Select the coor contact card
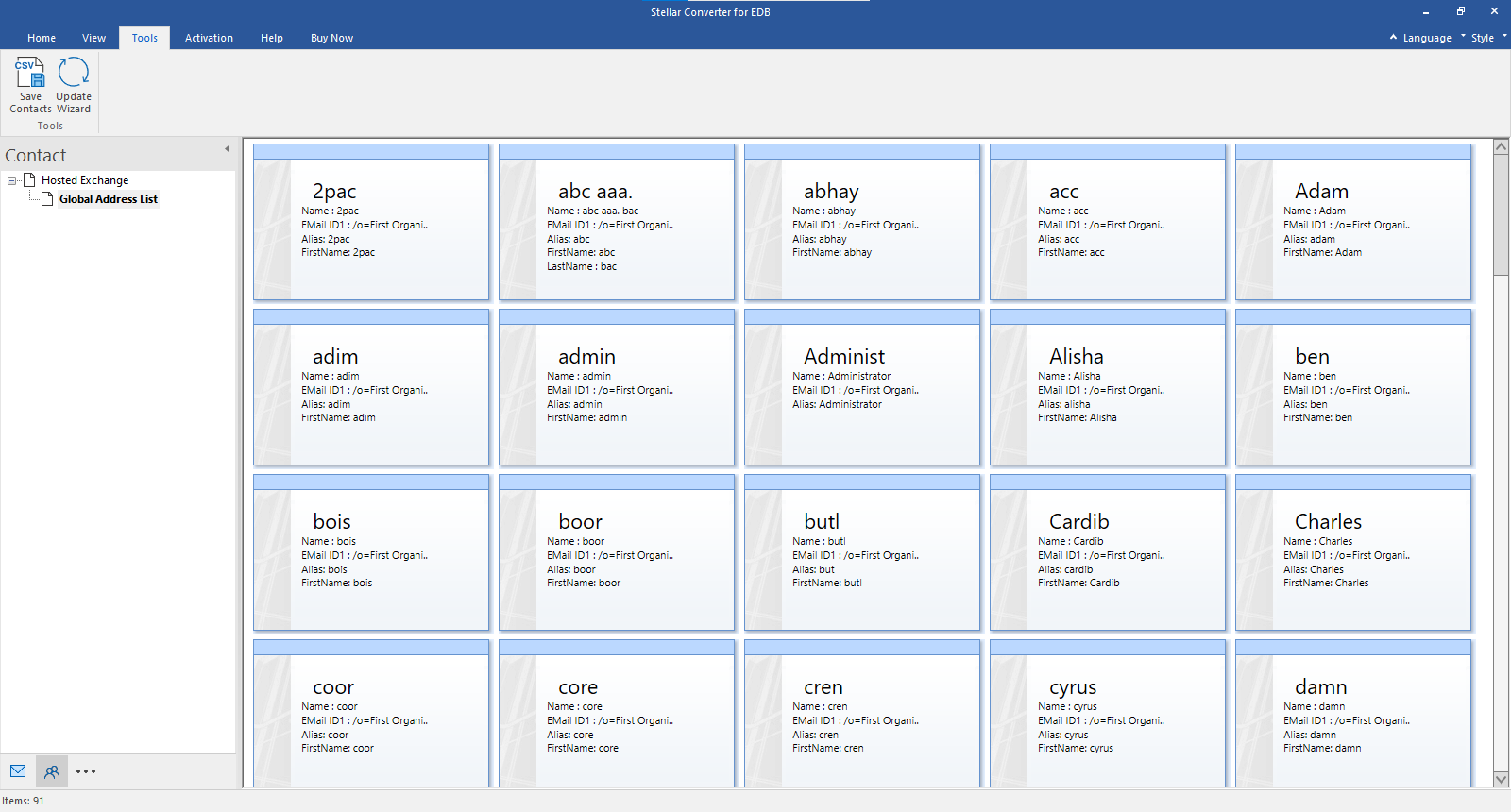This screenshot has width=1511, height=812. (371, 714)
